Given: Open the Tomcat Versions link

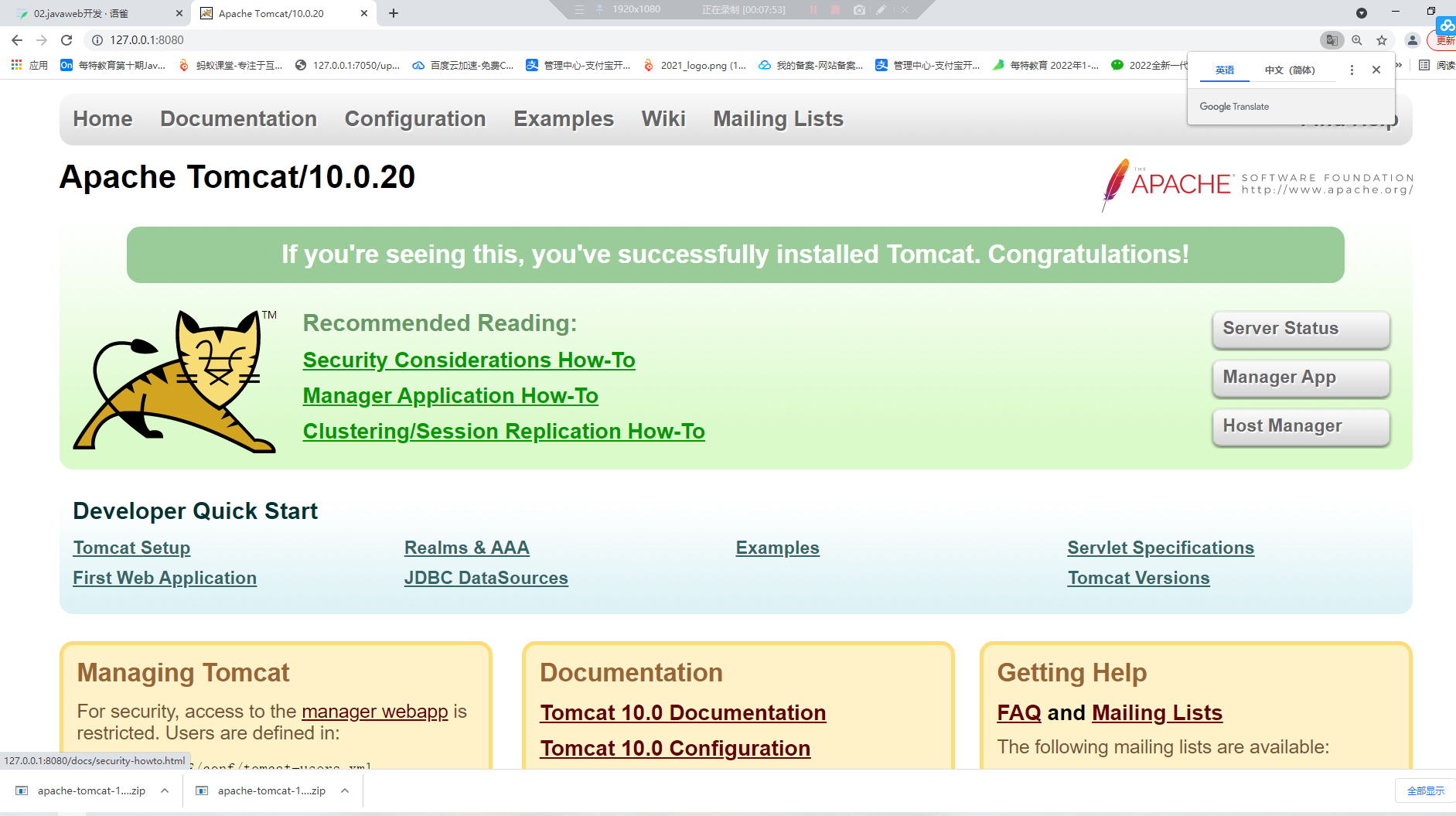Looking at the screenshot, I should click(1138, 579).
